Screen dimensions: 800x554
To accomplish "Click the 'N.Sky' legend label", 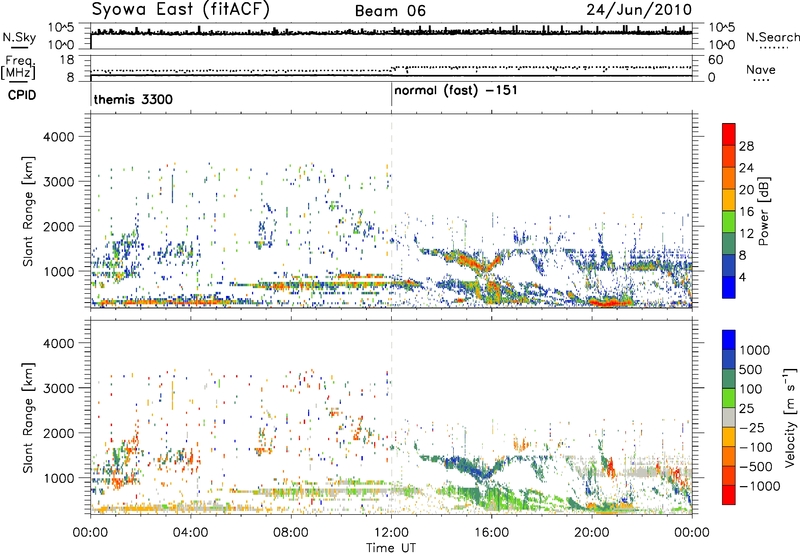I will [x=19, y=37].
